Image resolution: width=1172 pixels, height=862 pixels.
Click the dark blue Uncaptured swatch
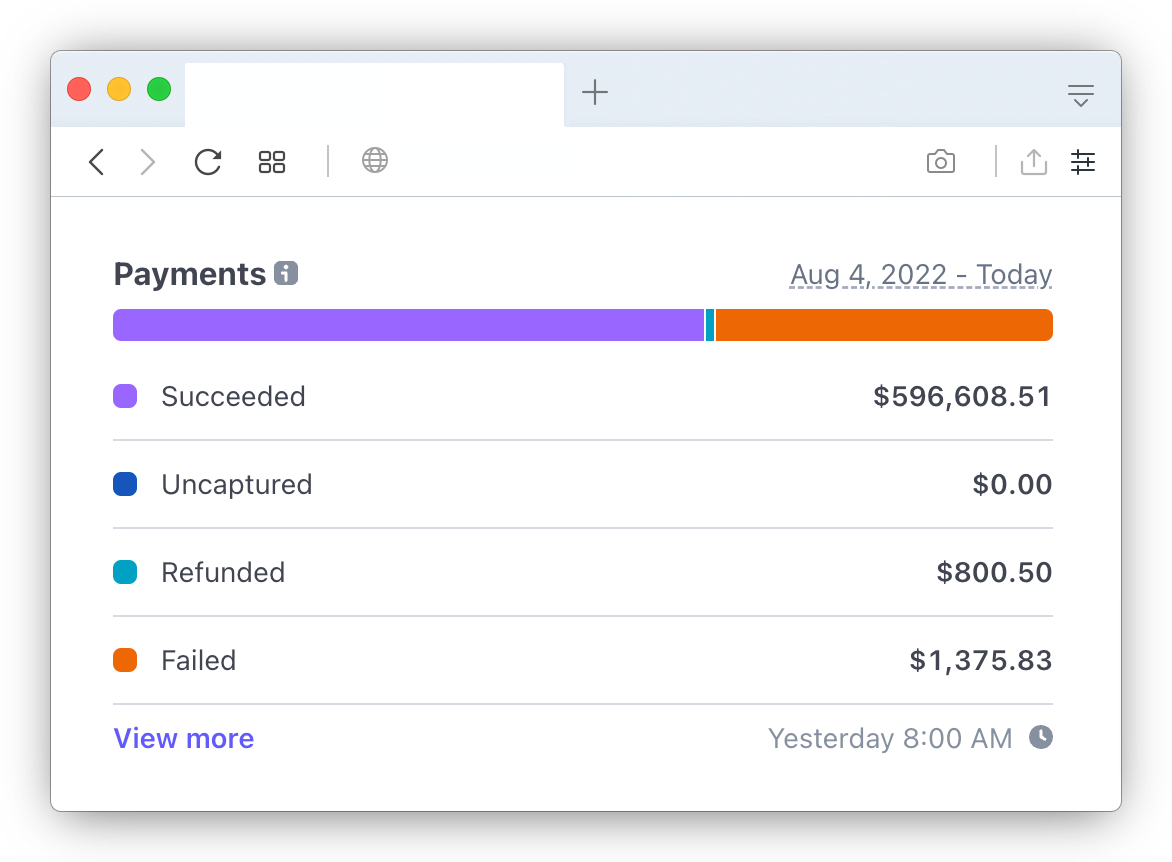[125, 485]
